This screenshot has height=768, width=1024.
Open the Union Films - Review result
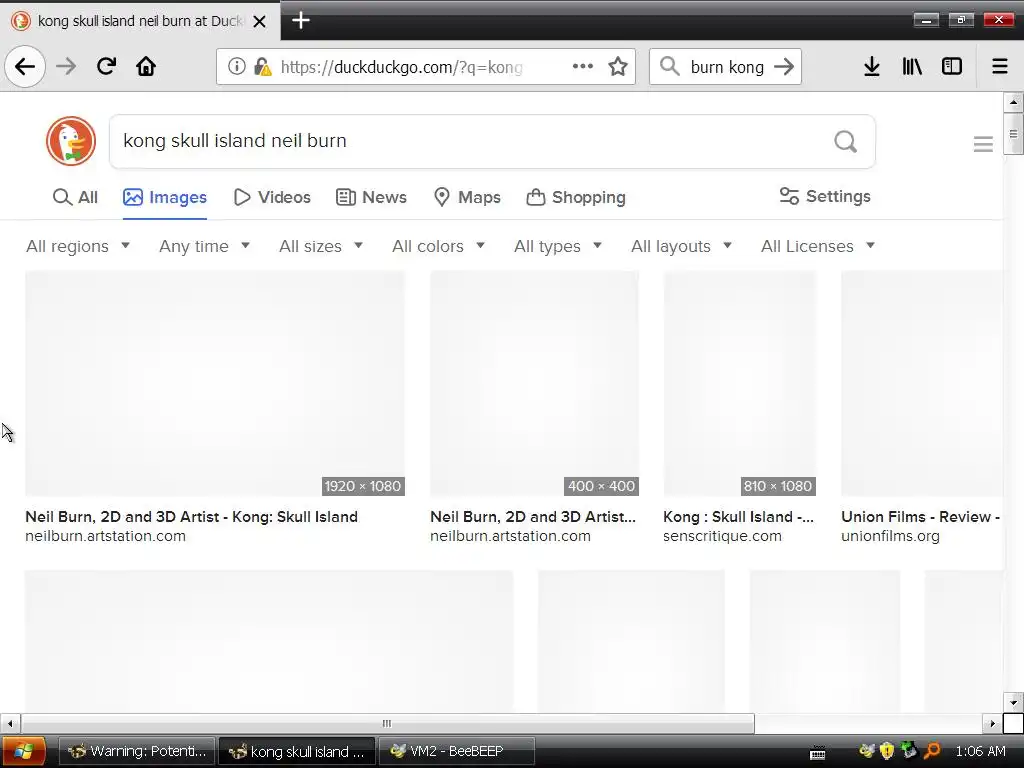point(921,517)
